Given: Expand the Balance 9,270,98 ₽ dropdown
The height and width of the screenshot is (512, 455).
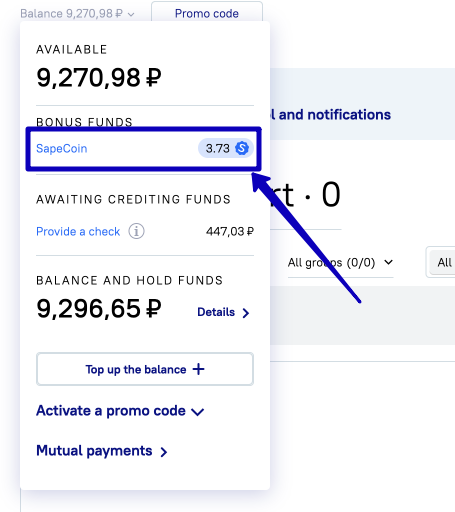Looking at the screenshot, I should click(x=77, y=14).
